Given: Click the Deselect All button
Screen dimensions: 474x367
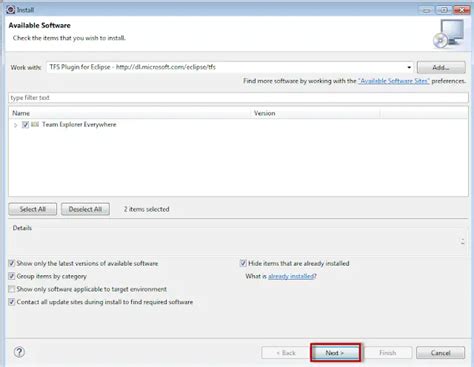Looking at the screenshot, I should coord(85,209).
